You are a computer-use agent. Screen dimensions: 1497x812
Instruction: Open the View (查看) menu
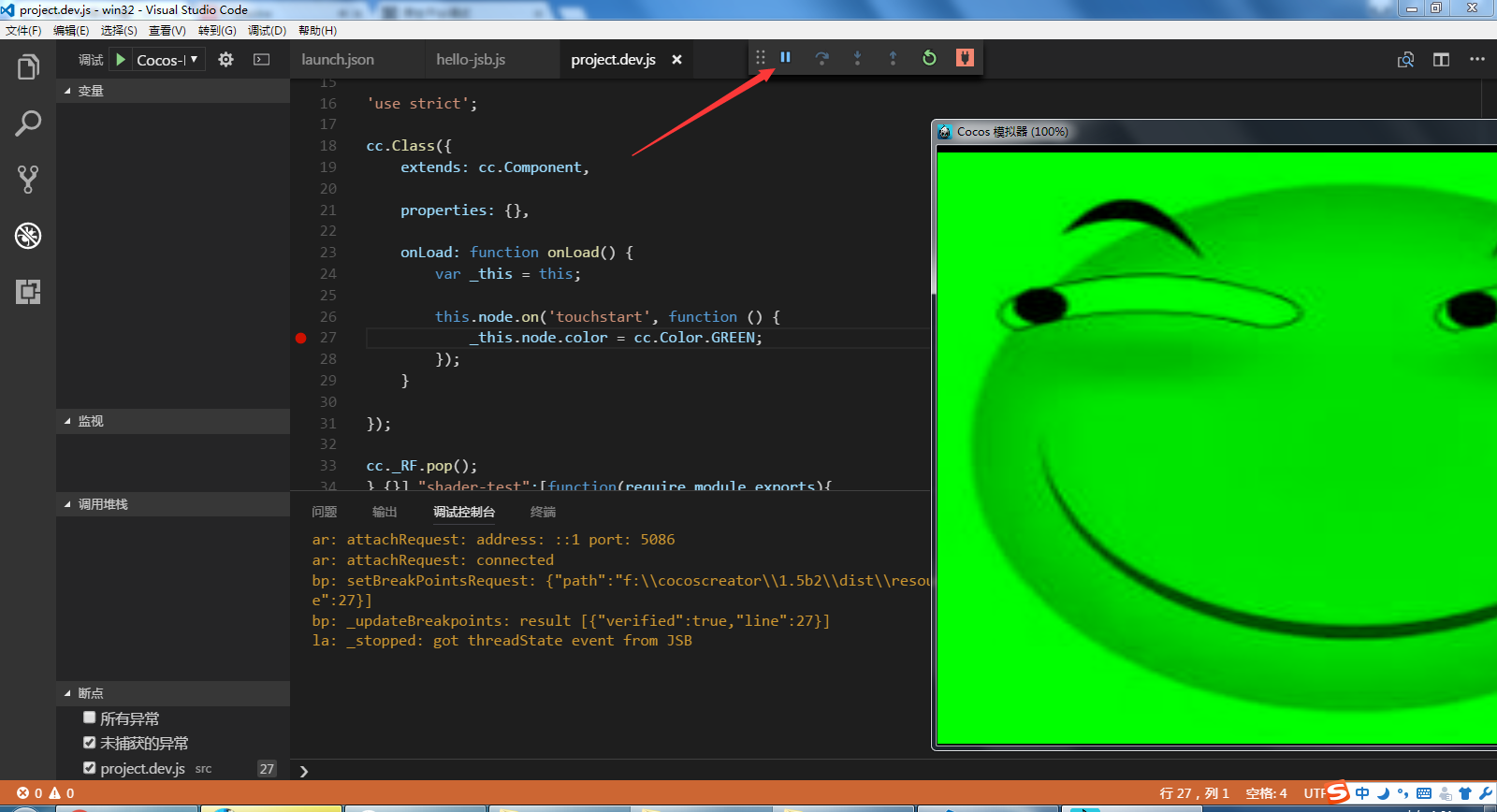[x=167, y=31]
